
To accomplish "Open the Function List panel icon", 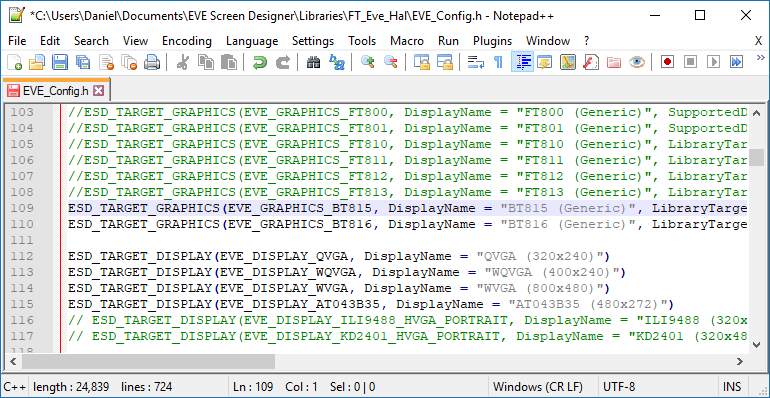I will pos(590,62).
